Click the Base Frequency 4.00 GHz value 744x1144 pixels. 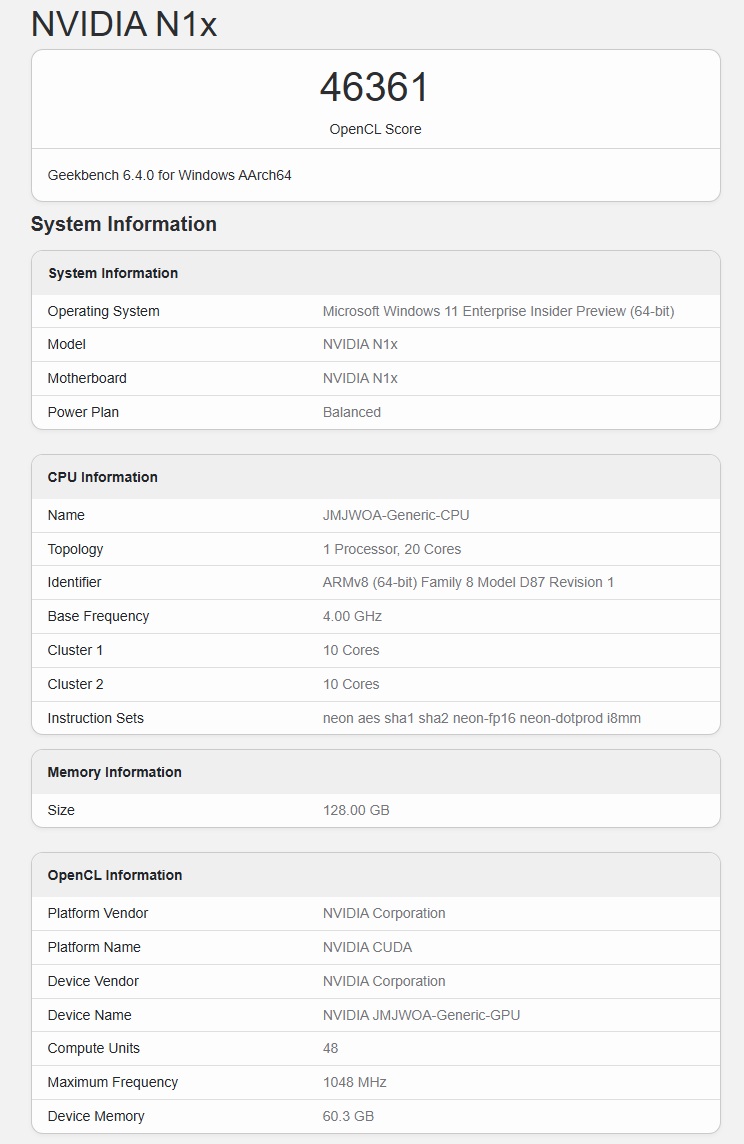(x=352, y=617)
